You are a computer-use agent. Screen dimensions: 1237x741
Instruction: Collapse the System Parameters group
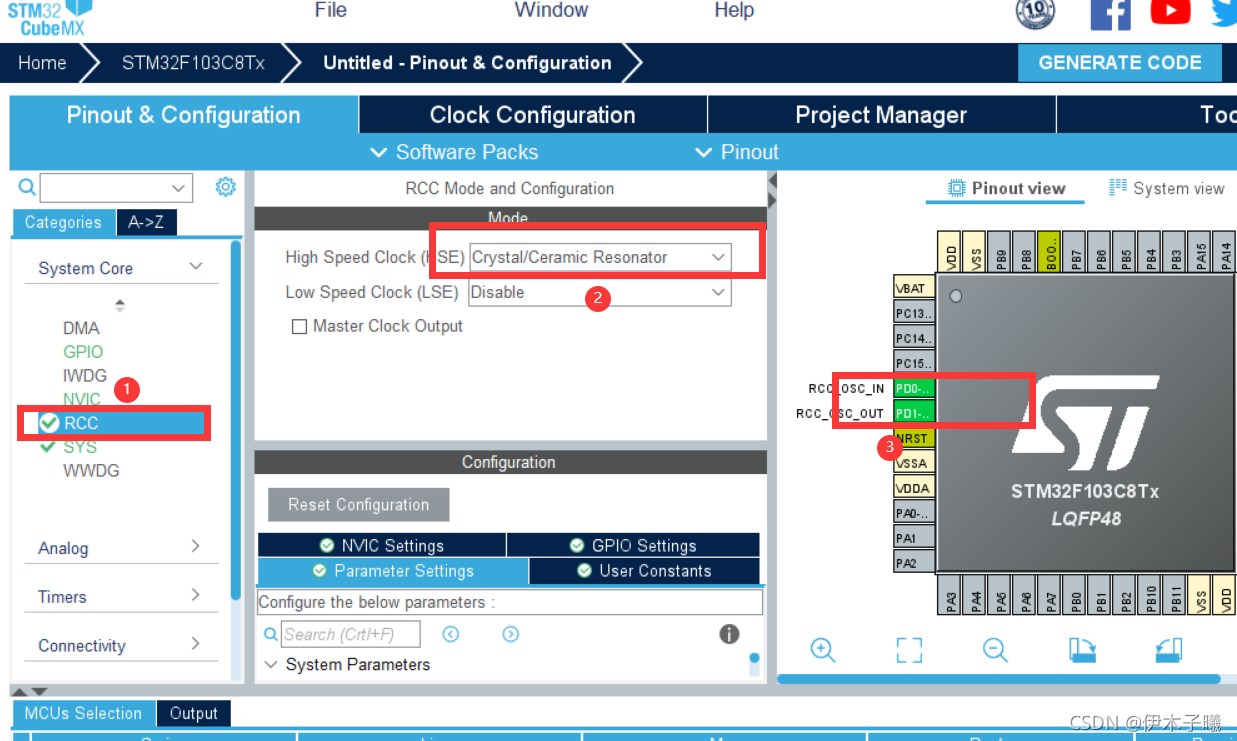click(x=271, y=665)
